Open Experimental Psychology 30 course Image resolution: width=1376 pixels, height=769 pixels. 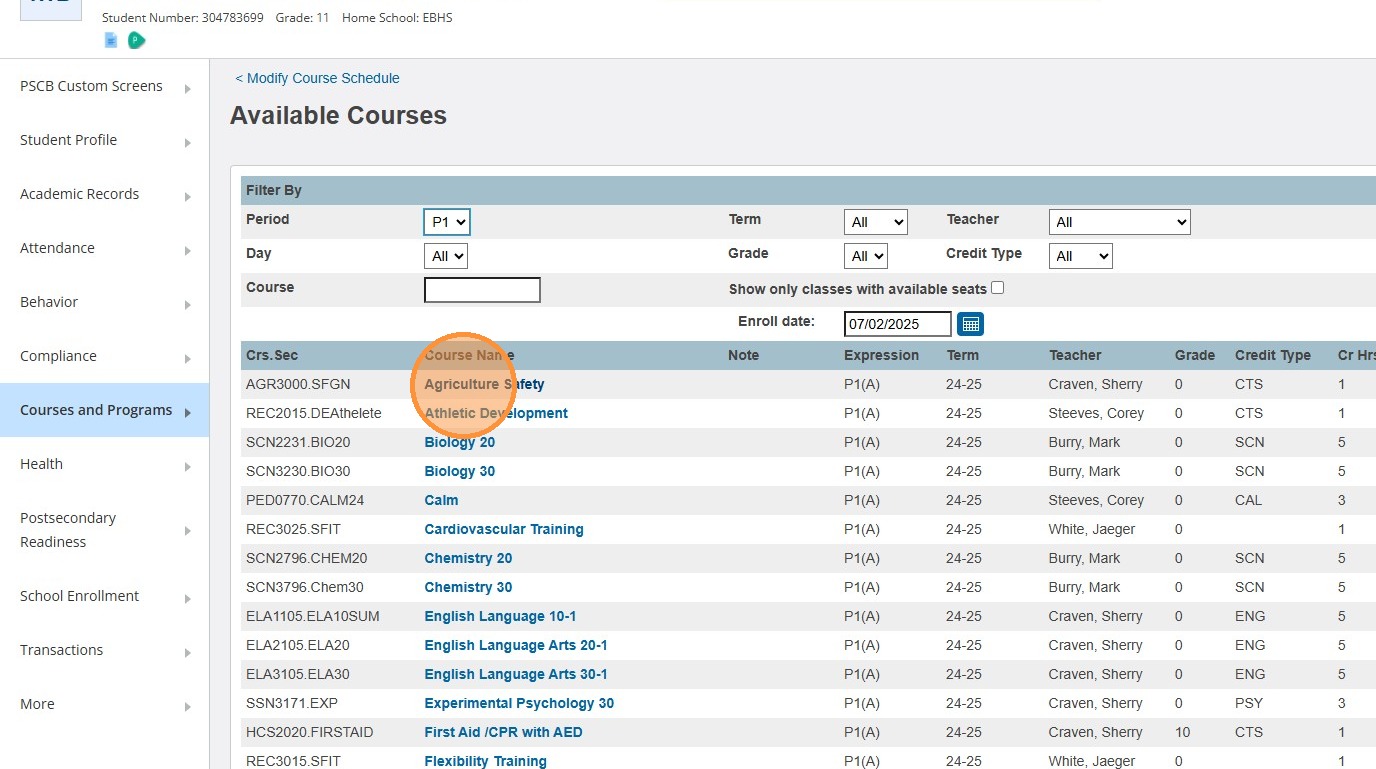pyautogui.click(x=519, y=703)
